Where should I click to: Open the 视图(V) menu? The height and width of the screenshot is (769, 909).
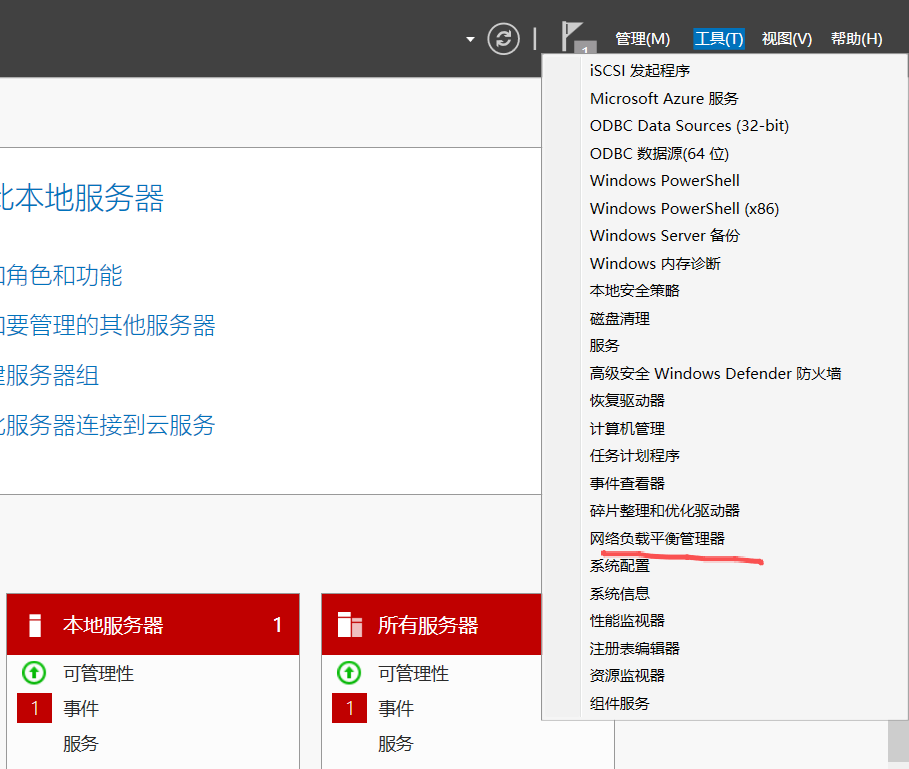pos(786,39)
